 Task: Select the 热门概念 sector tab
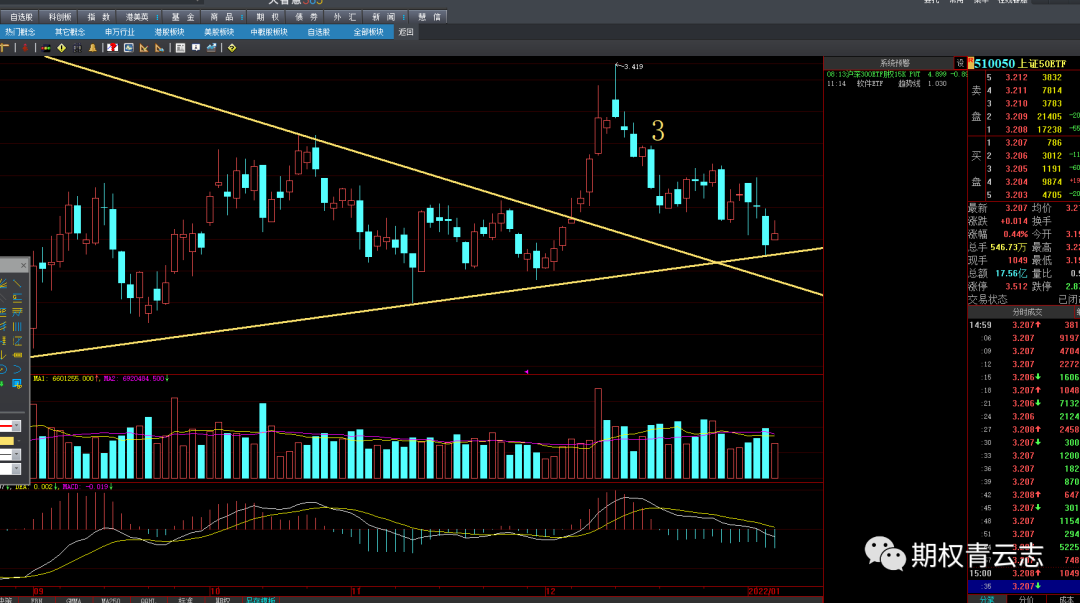20,32
